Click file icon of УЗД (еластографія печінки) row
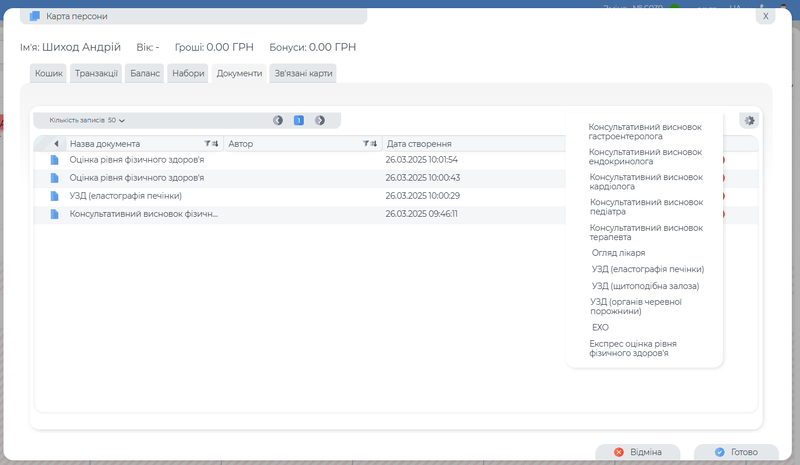 (55, 196)
